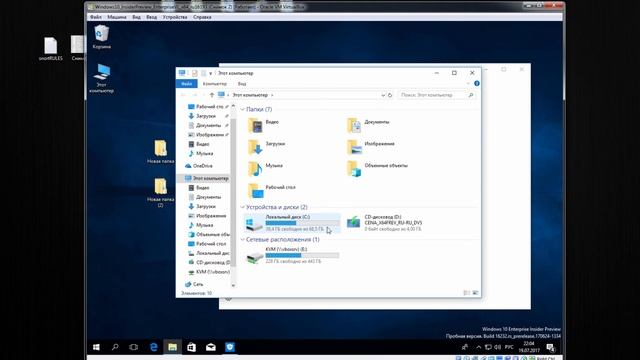
Task: Select the Новая папка (2) desktop folder
Action: point(160,193)
